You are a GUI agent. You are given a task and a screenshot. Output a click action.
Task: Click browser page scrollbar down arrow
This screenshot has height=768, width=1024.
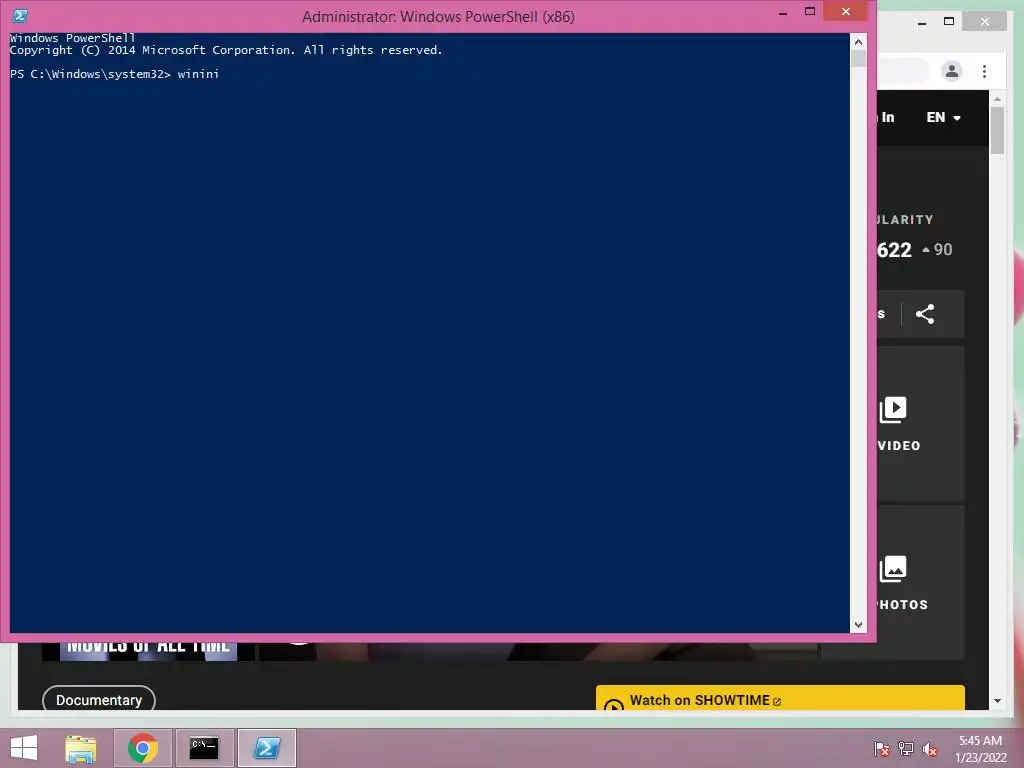coord(997,701)
